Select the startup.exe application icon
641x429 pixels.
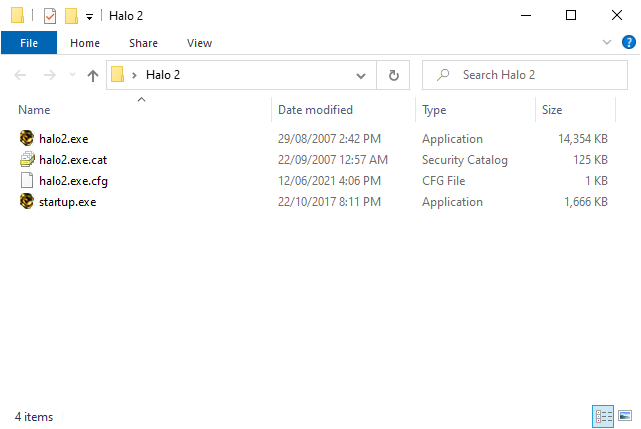pos(27,202)
